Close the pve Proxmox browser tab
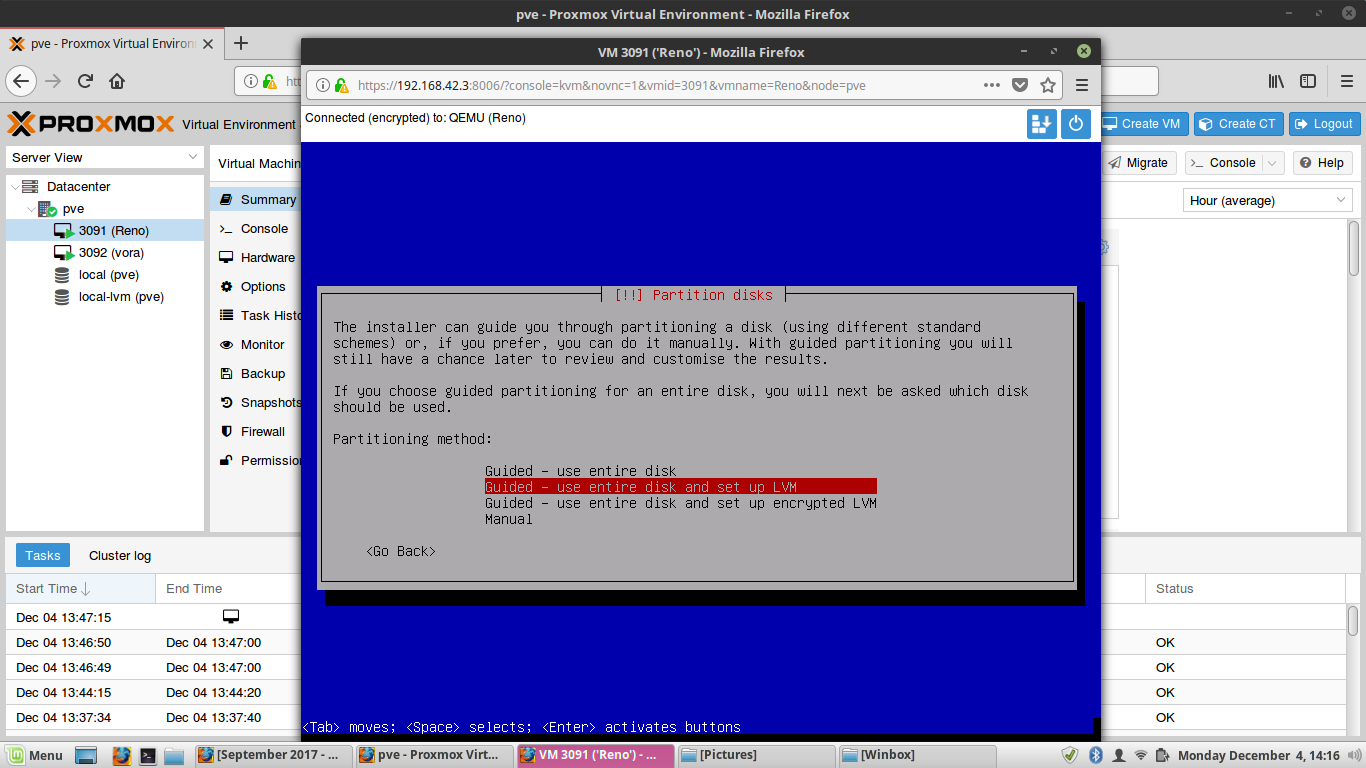 tap(208, 44)
